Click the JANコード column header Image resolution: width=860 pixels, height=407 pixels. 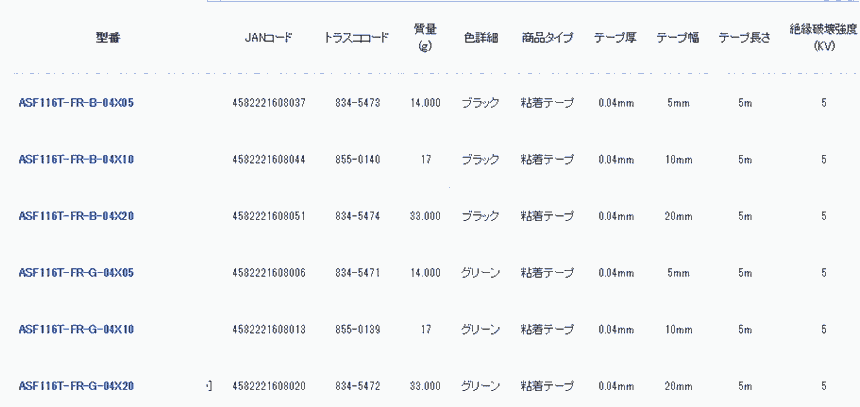click(268, 38)
